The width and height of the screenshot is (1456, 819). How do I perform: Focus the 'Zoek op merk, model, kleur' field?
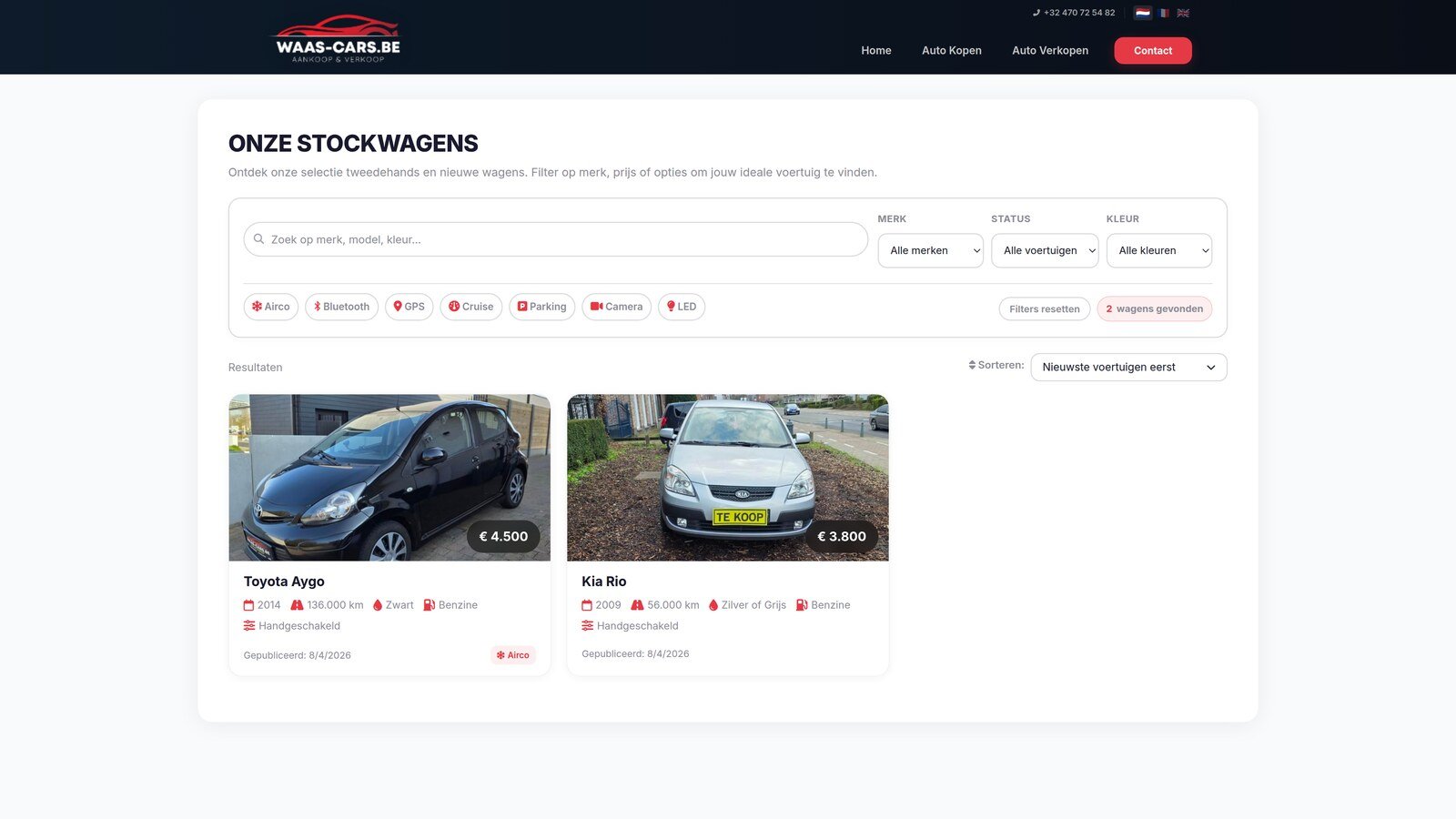(x=555, y=239)
